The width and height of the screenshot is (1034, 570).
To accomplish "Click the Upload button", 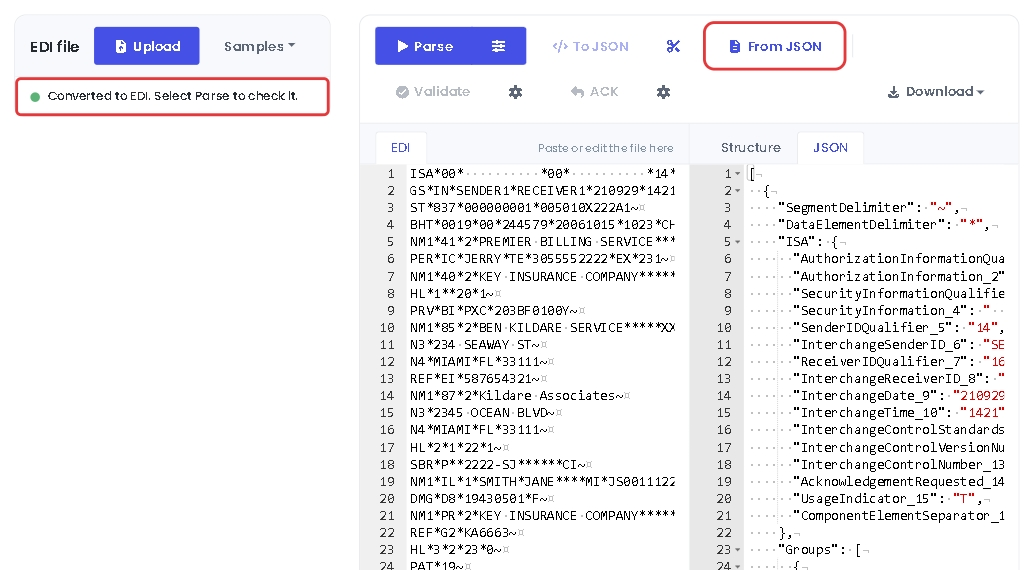I will pos(146,46).
